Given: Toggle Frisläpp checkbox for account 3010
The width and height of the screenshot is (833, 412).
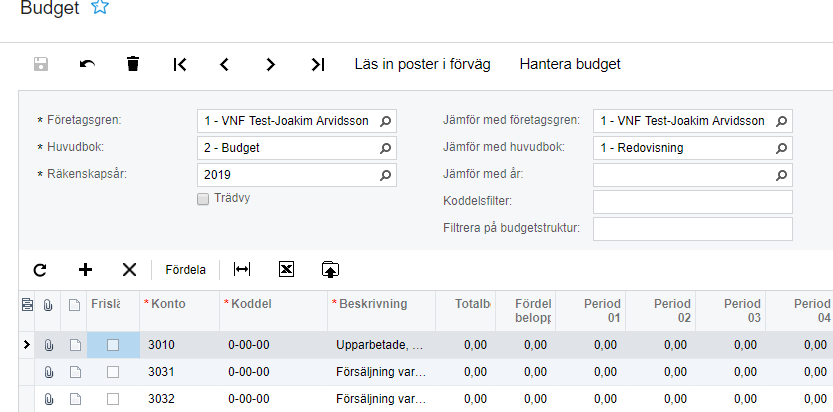Looking at the screenshot, I should point(113,345).
